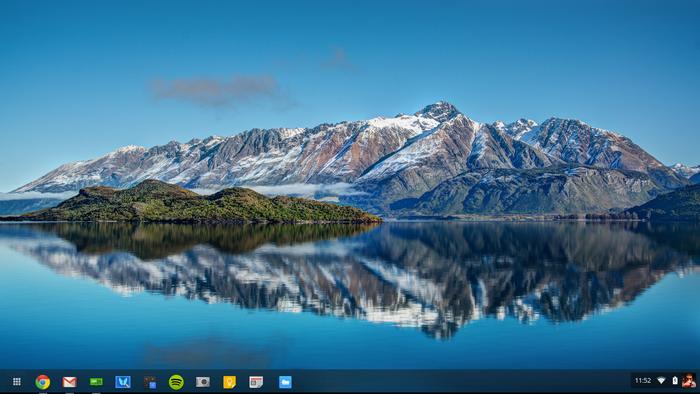Open the app launcher grid

(x=17, y=382)
